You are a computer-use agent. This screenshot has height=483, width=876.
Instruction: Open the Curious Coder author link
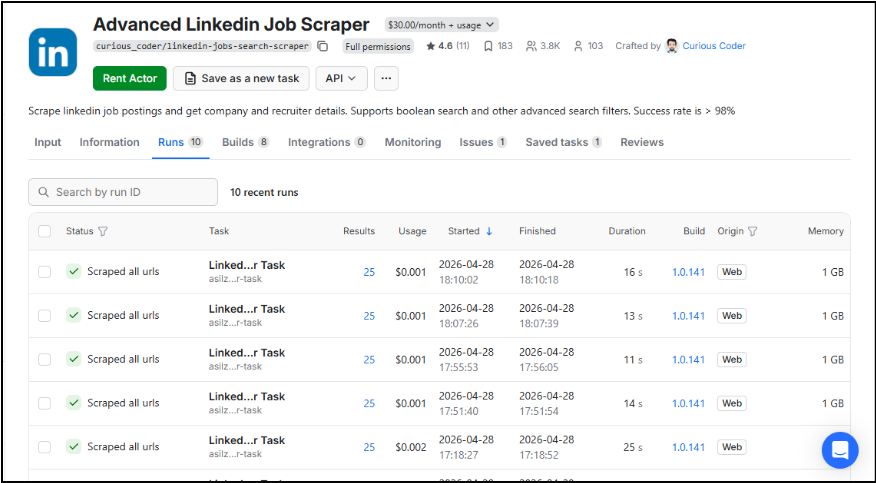click(x=714, y=46)
